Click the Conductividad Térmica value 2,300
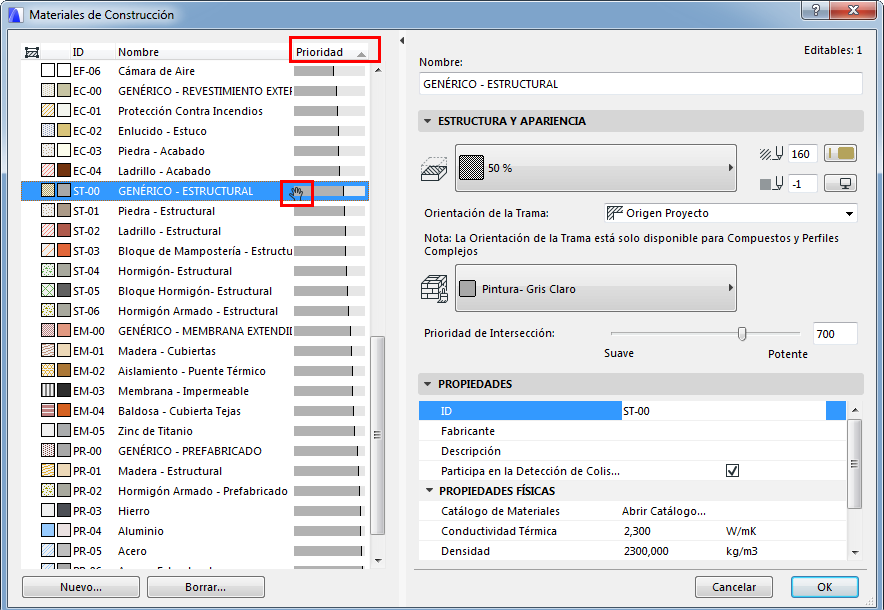Viewport: 884px width, 610px height. tap(637, 531)
